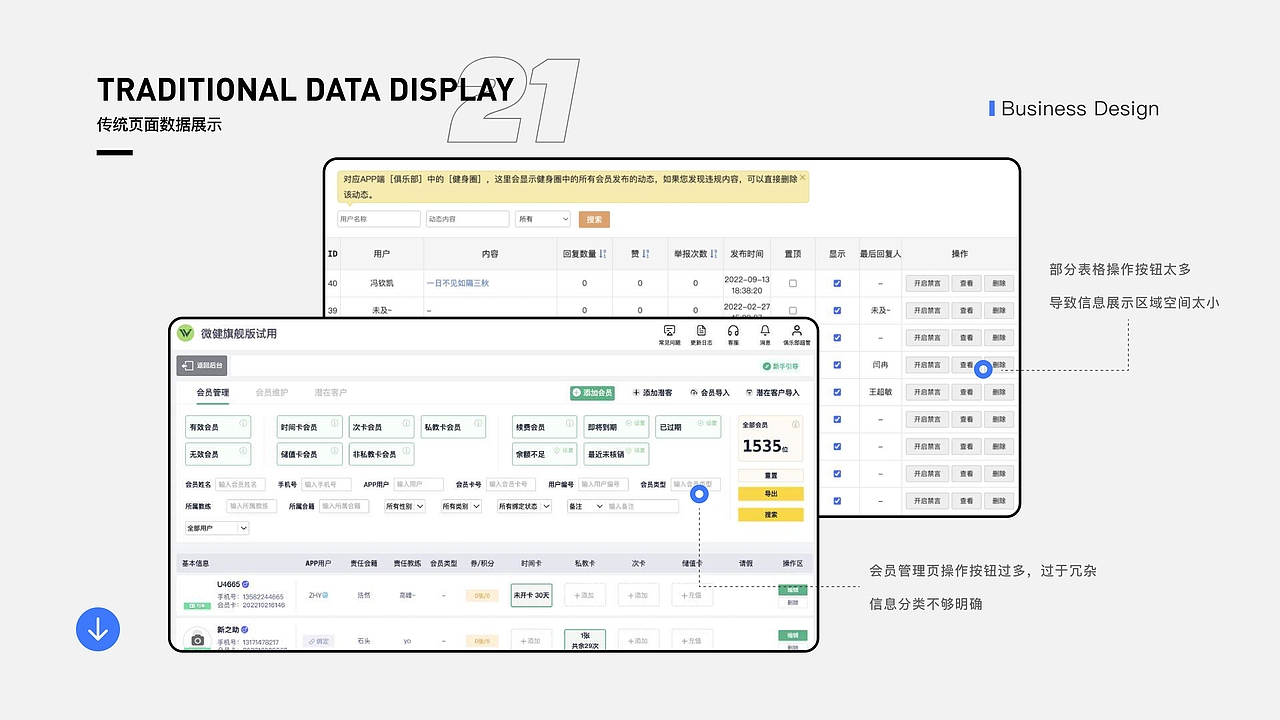
Task: Sort by 举报次数 using its sort icon
Action: 714,254
